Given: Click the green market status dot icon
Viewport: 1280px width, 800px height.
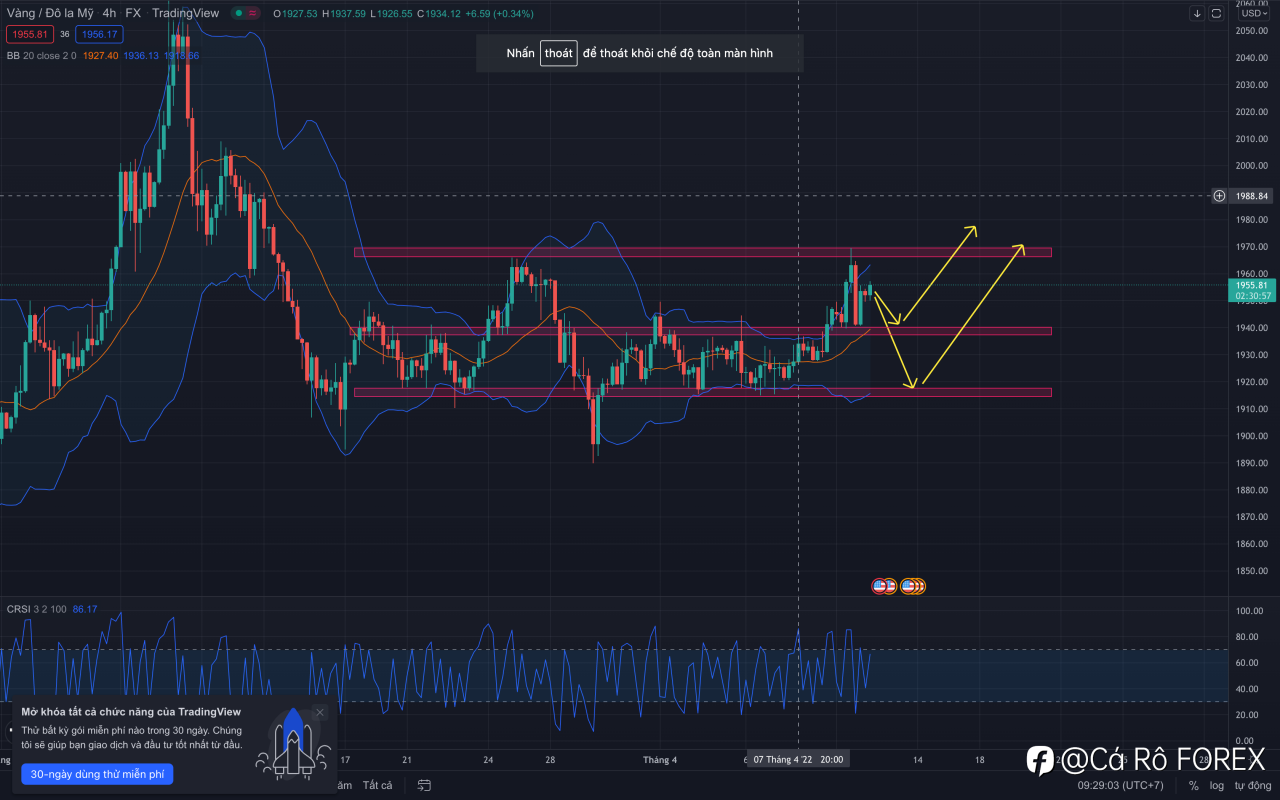Looking at the screenshot, I should 239,14.
